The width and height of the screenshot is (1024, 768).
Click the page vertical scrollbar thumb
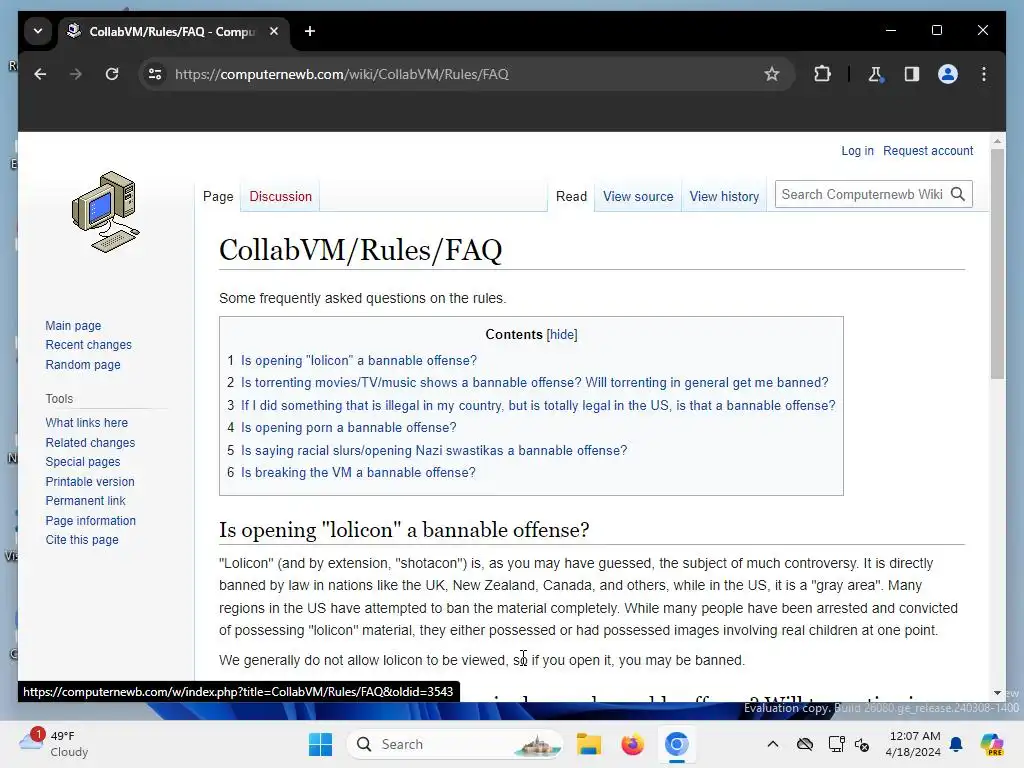pyautogui.click(x=997, y=263)
